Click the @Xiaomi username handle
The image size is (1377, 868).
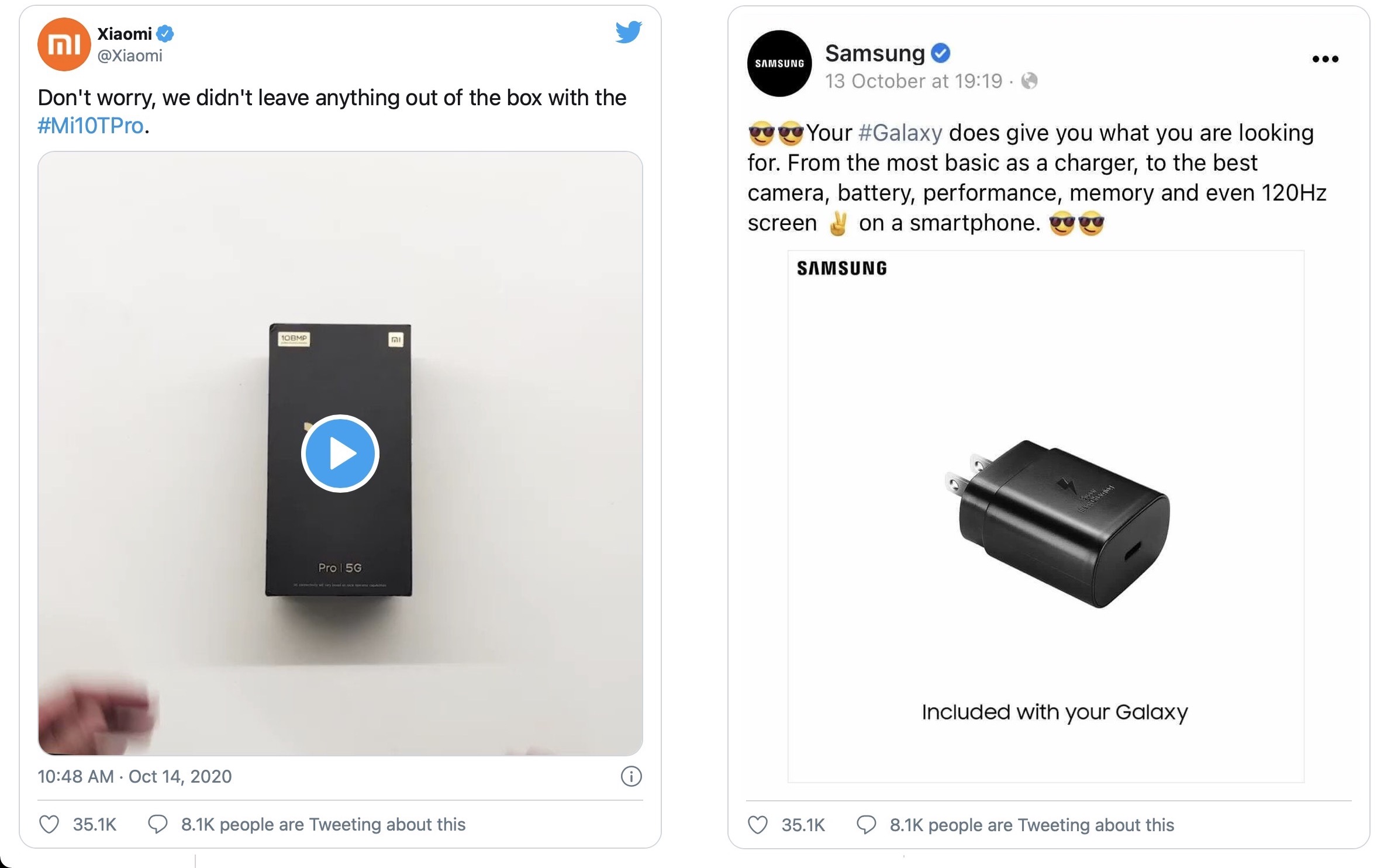tap(130, 56)
